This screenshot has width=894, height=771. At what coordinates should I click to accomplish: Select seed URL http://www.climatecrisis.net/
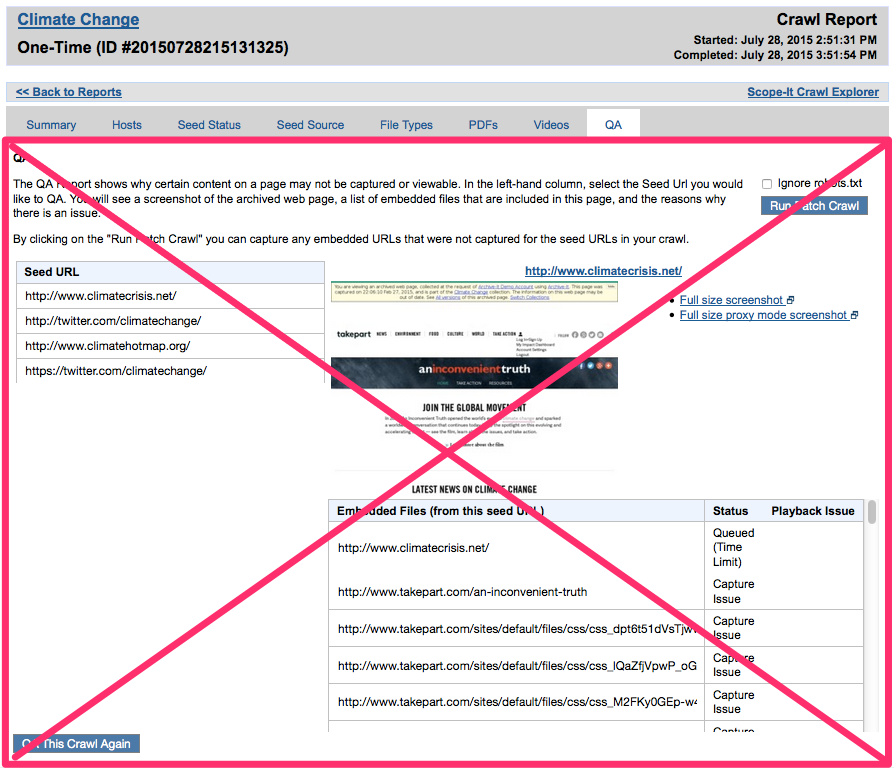[x=100, y=296]
